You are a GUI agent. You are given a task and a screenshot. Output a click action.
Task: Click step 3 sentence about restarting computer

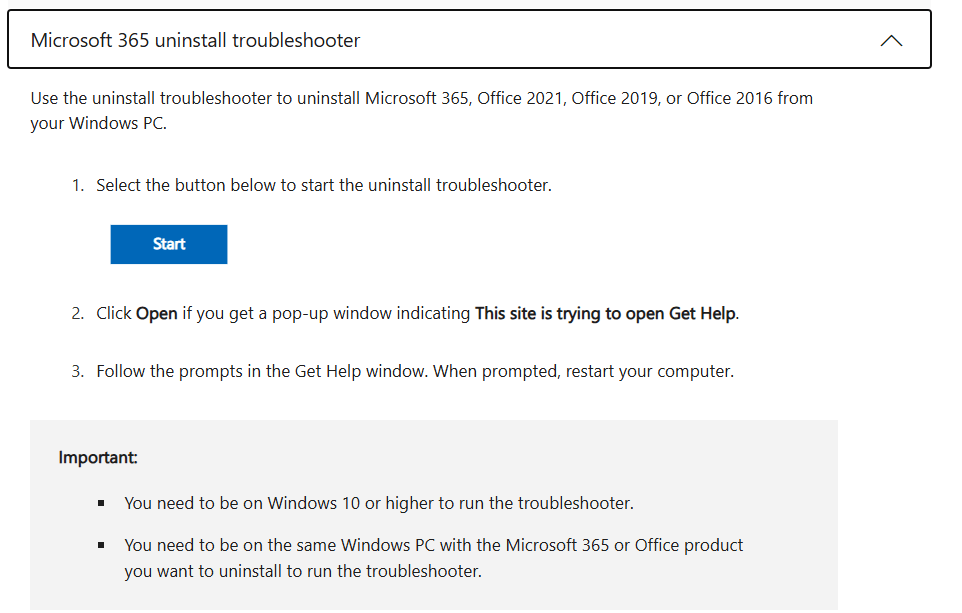point(415,371)
